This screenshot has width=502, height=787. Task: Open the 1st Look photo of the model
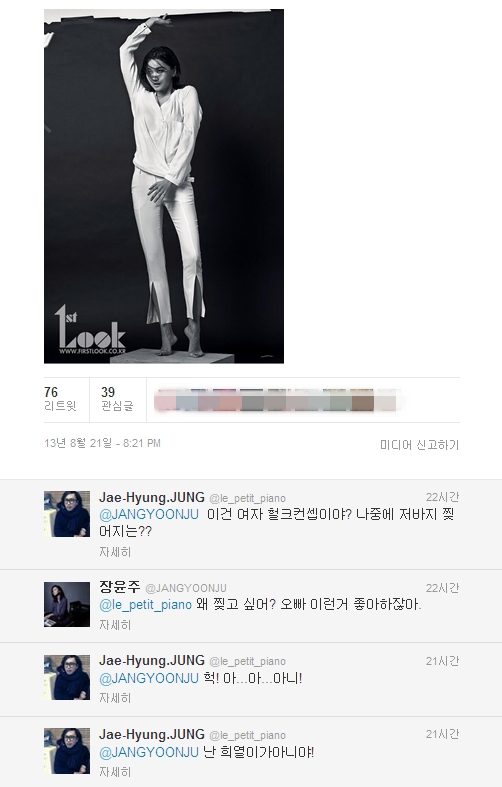(x=164, y=186)
